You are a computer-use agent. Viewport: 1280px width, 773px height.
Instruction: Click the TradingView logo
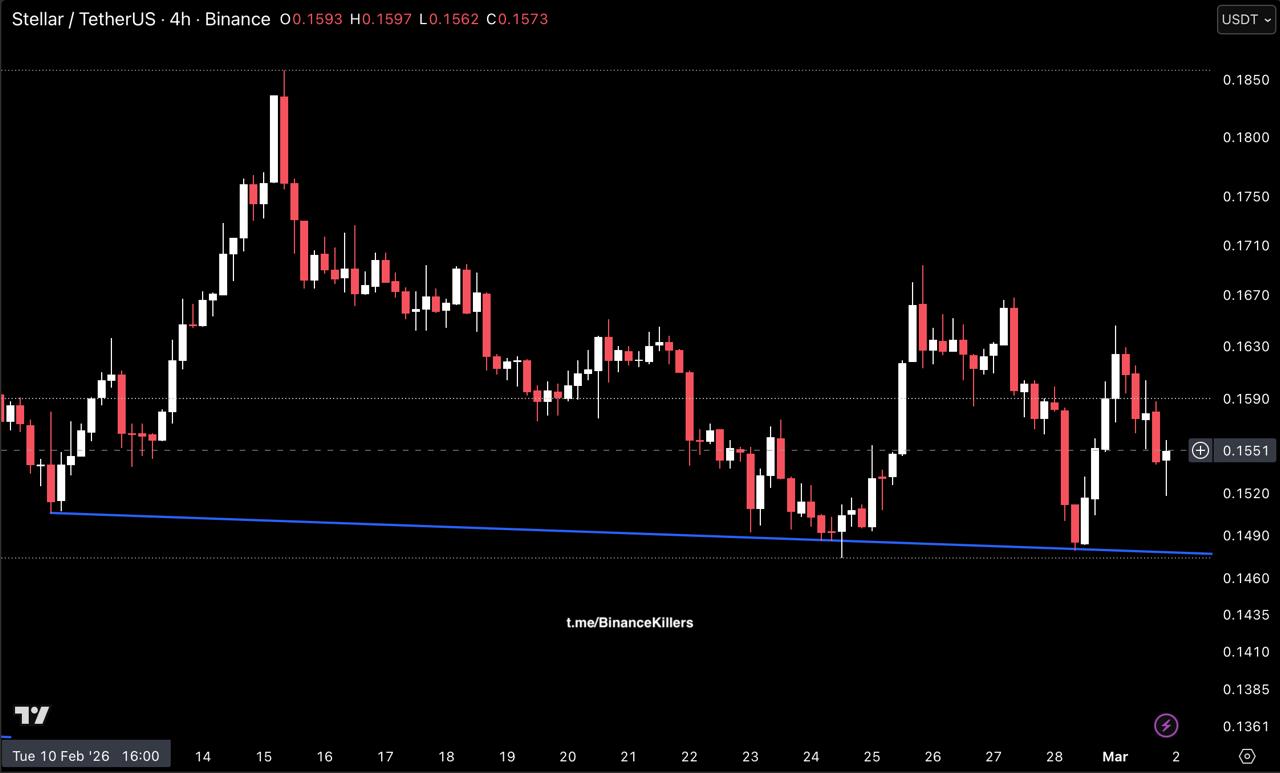(31, 716)
